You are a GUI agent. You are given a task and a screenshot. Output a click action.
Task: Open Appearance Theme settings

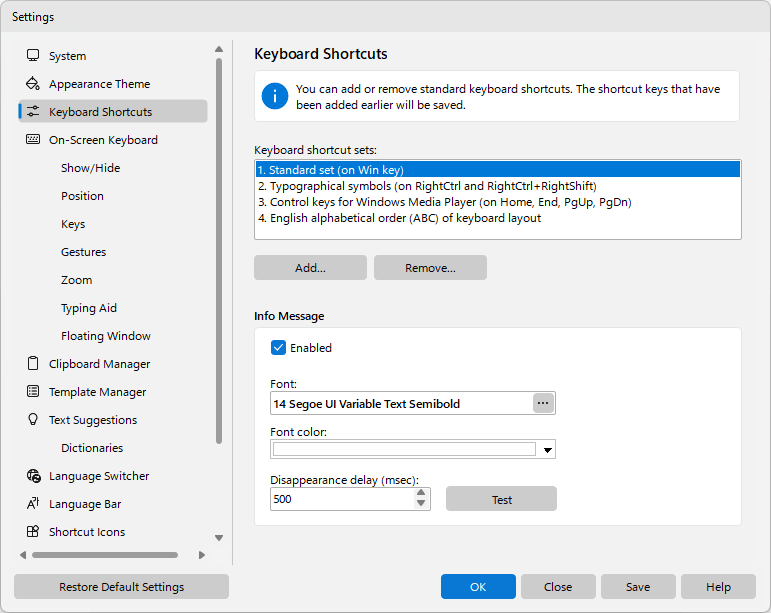pos(99,84)
